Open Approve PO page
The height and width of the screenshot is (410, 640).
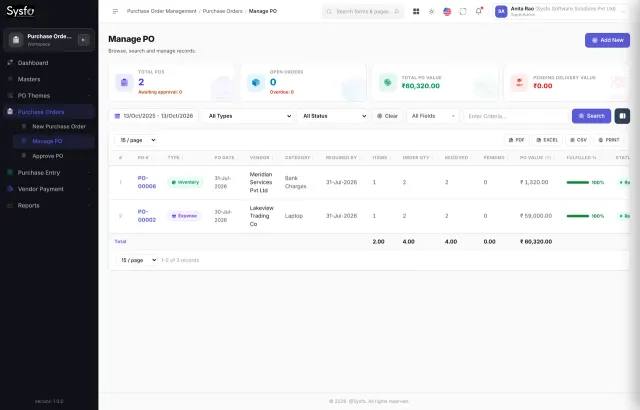coord(54,156)
